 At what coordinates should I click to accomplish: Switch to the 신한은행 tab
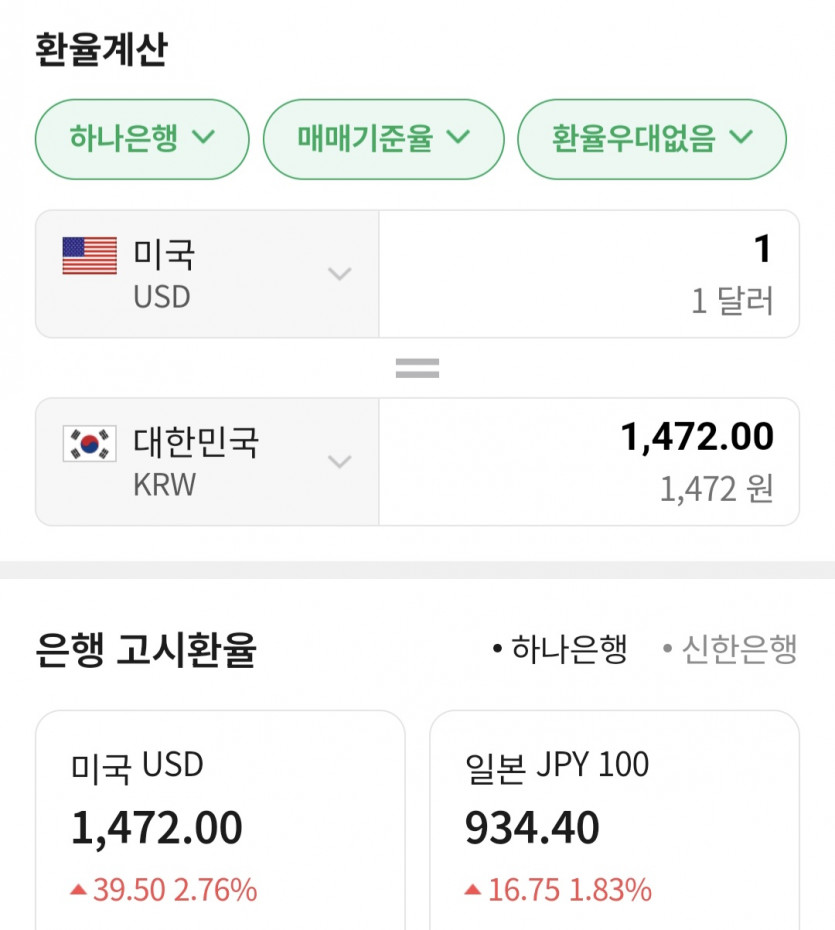tap(730, 650)
